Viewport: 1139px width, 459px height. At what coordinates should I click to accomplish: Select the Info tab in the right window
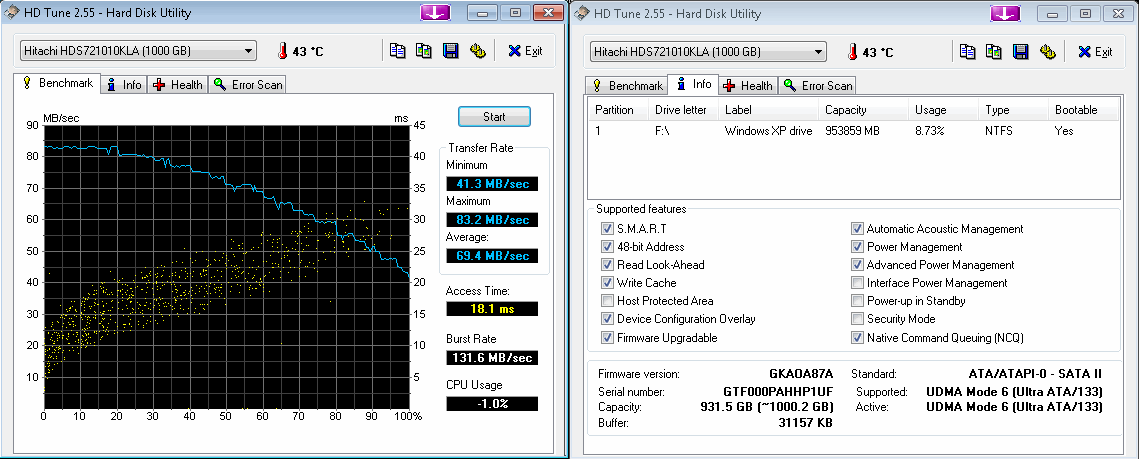(x=694, y=84)
